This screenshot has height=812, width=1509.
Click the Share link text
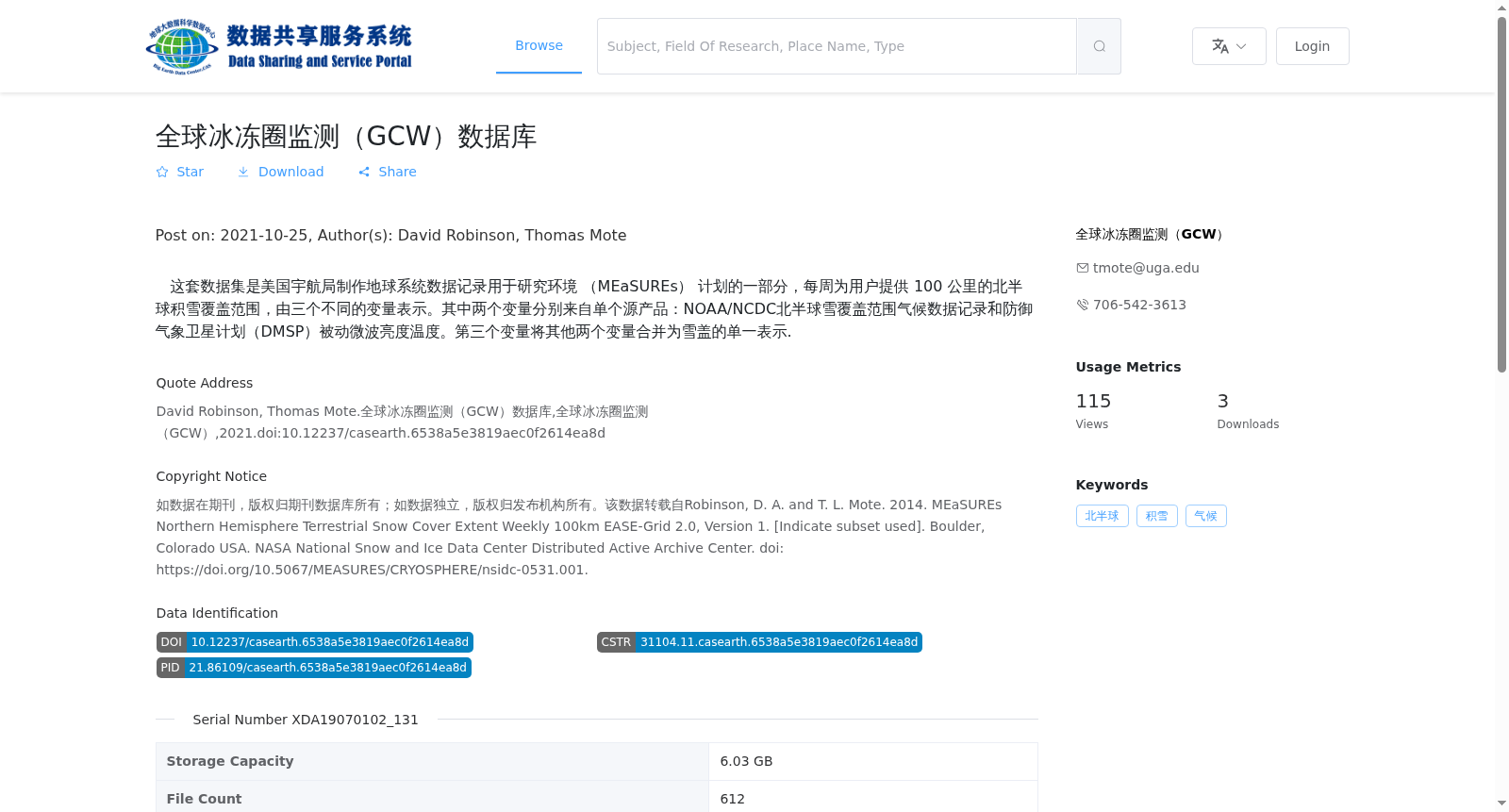397,172
